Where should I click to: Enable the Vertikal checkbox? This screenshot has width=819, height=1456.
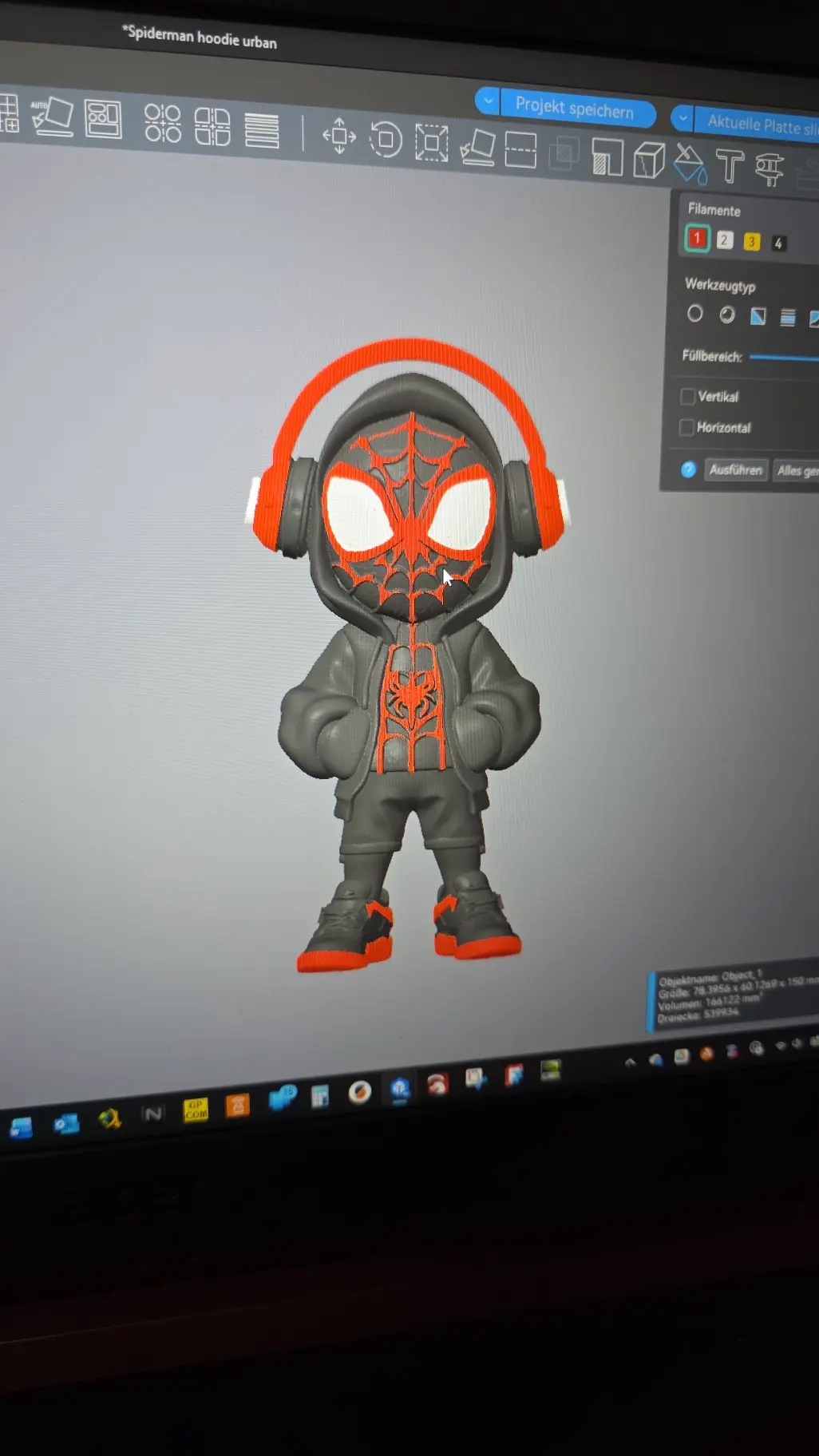coord(687,396)
